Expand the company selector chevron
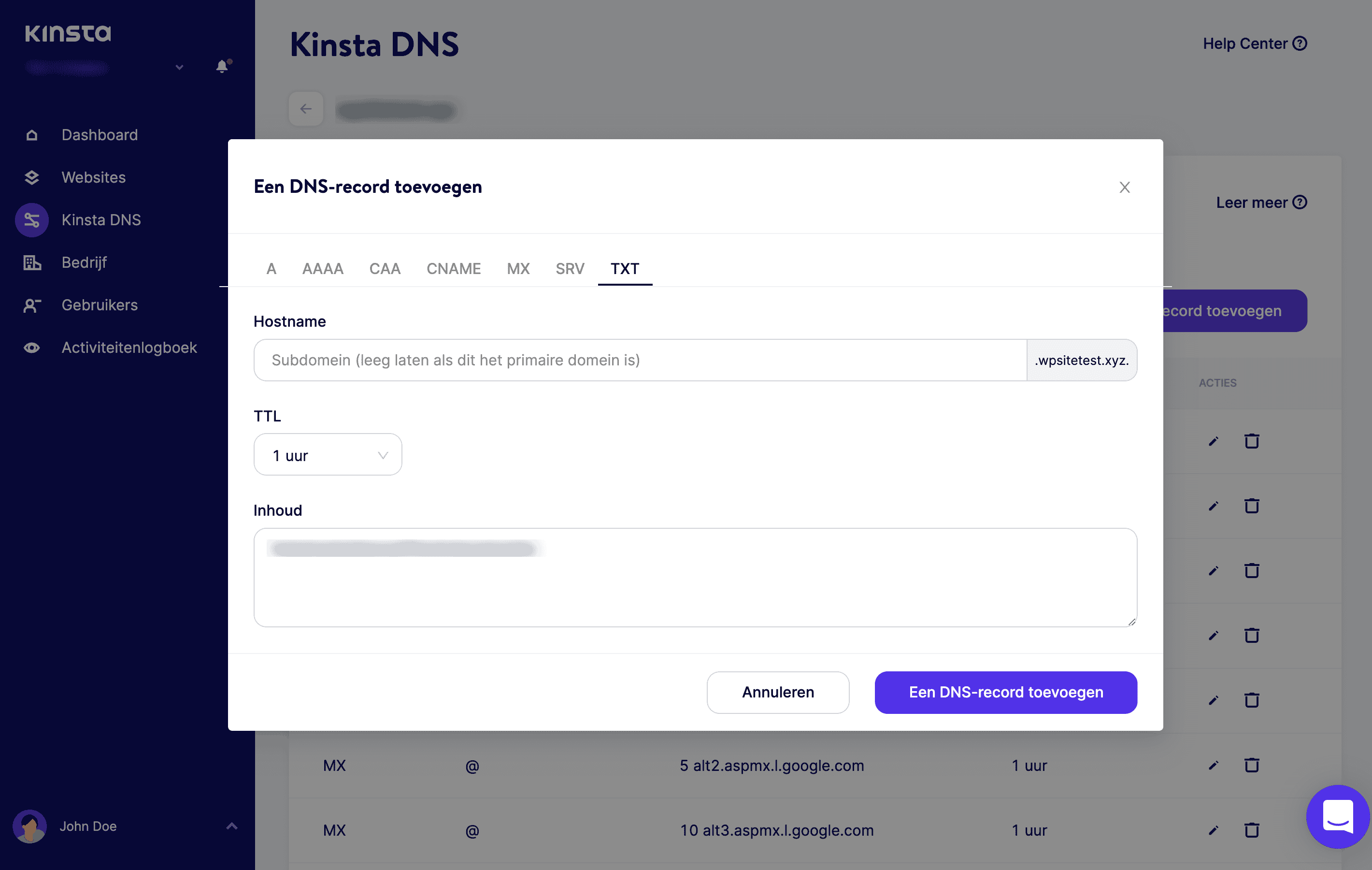This screenshot has width=1372, height=870. (180, 67)
